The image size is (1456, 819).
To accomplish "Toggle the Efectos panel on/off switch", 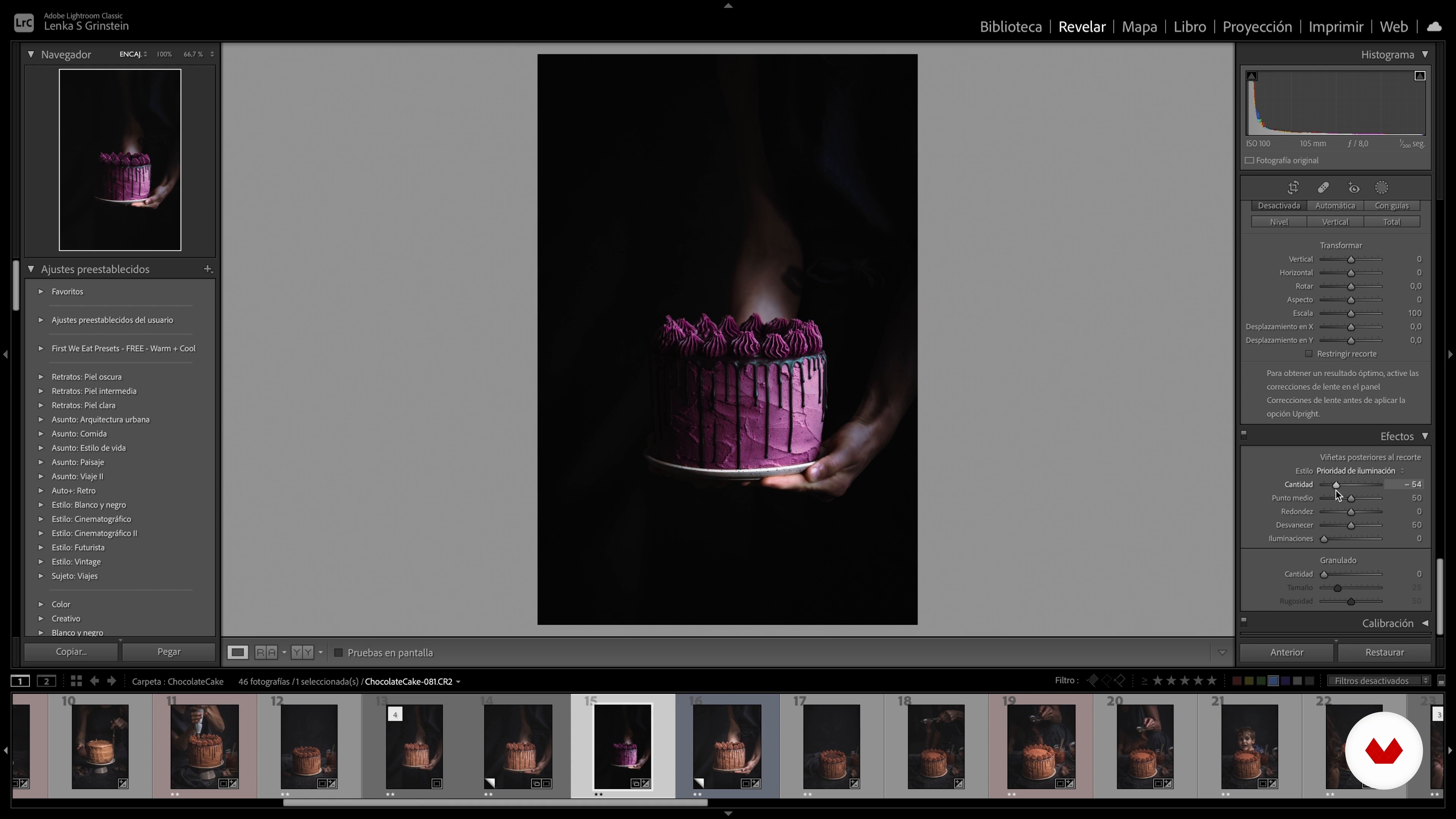I will click(1244, 435).
